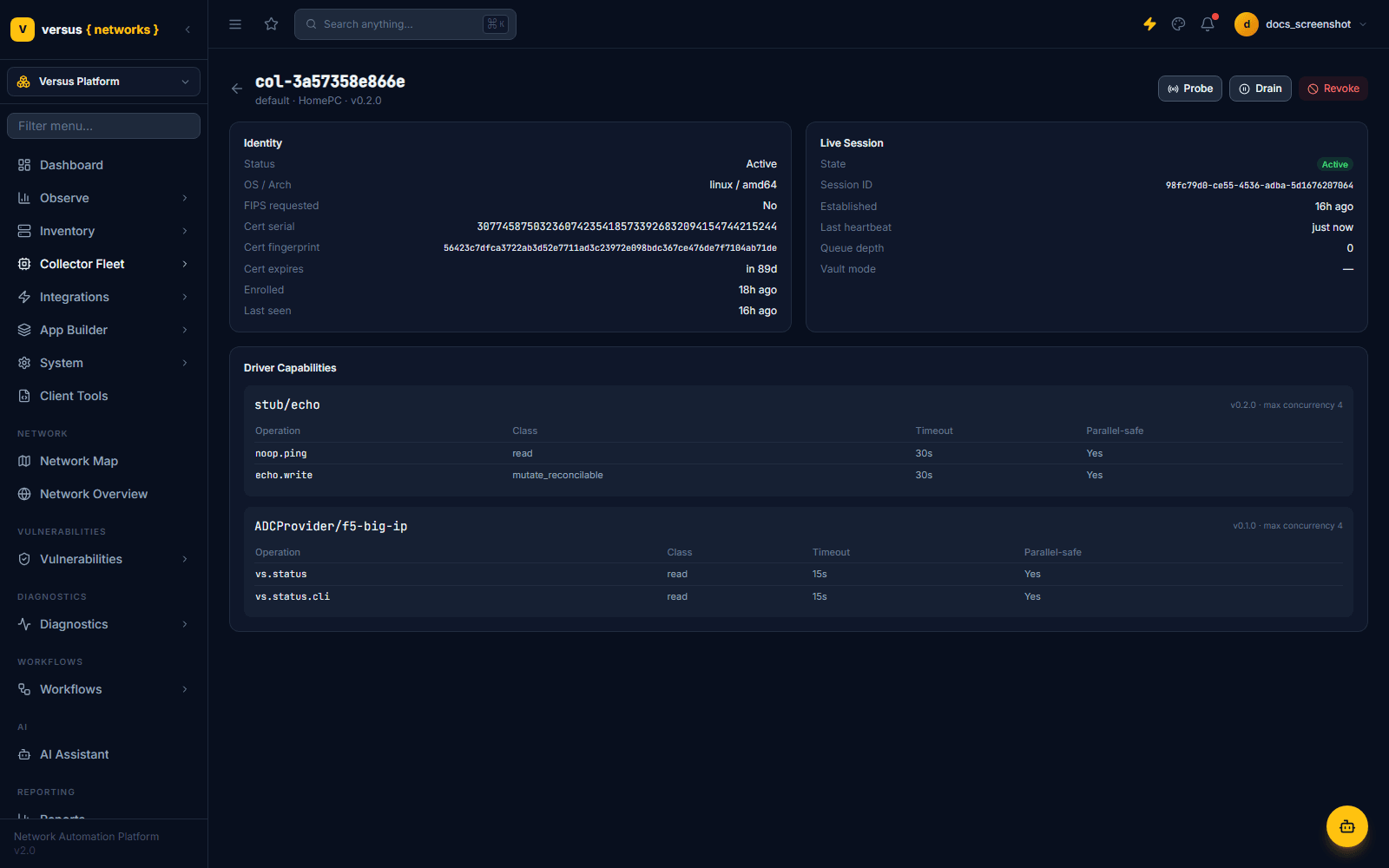Click the back arrow beside col-3a57358e866e

click(237, 89)
